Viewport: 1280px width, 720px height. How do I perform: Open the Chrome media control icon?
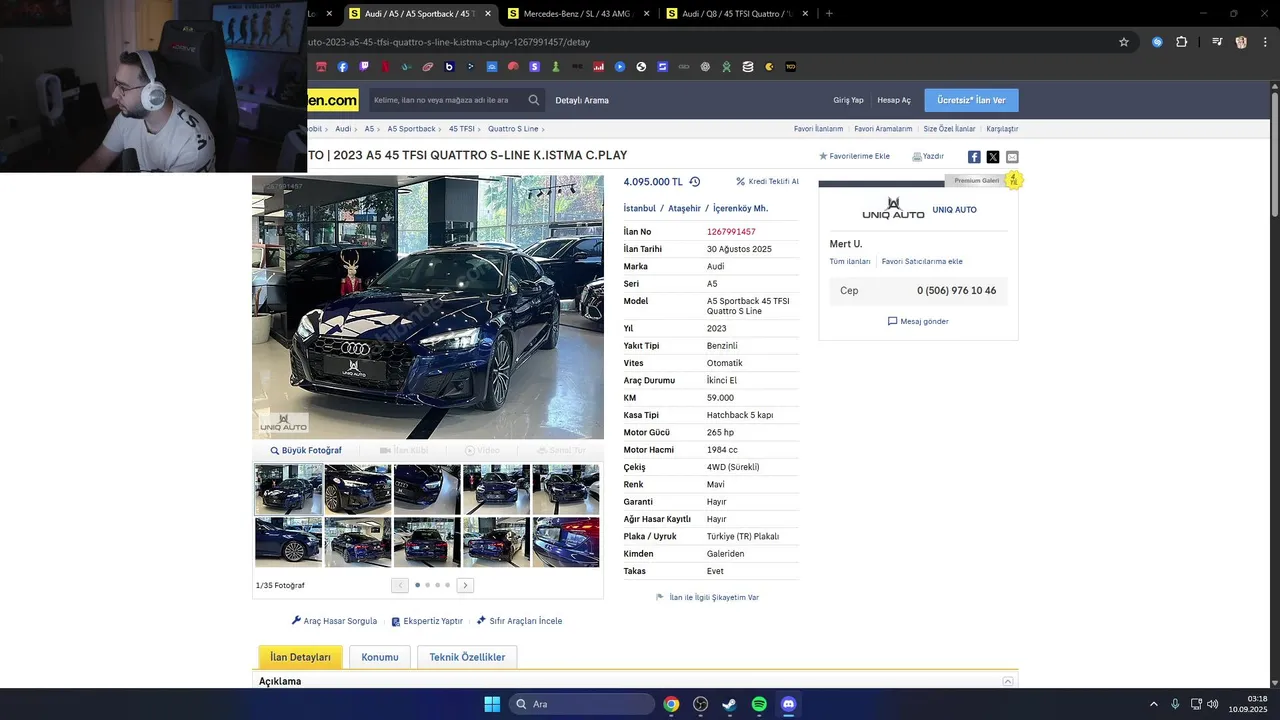1217,42
